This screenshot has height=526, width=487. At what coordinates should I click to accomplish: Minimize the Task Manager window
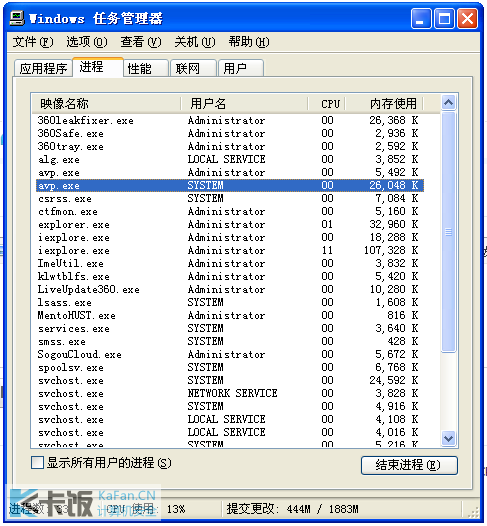[x=421, y=18]
